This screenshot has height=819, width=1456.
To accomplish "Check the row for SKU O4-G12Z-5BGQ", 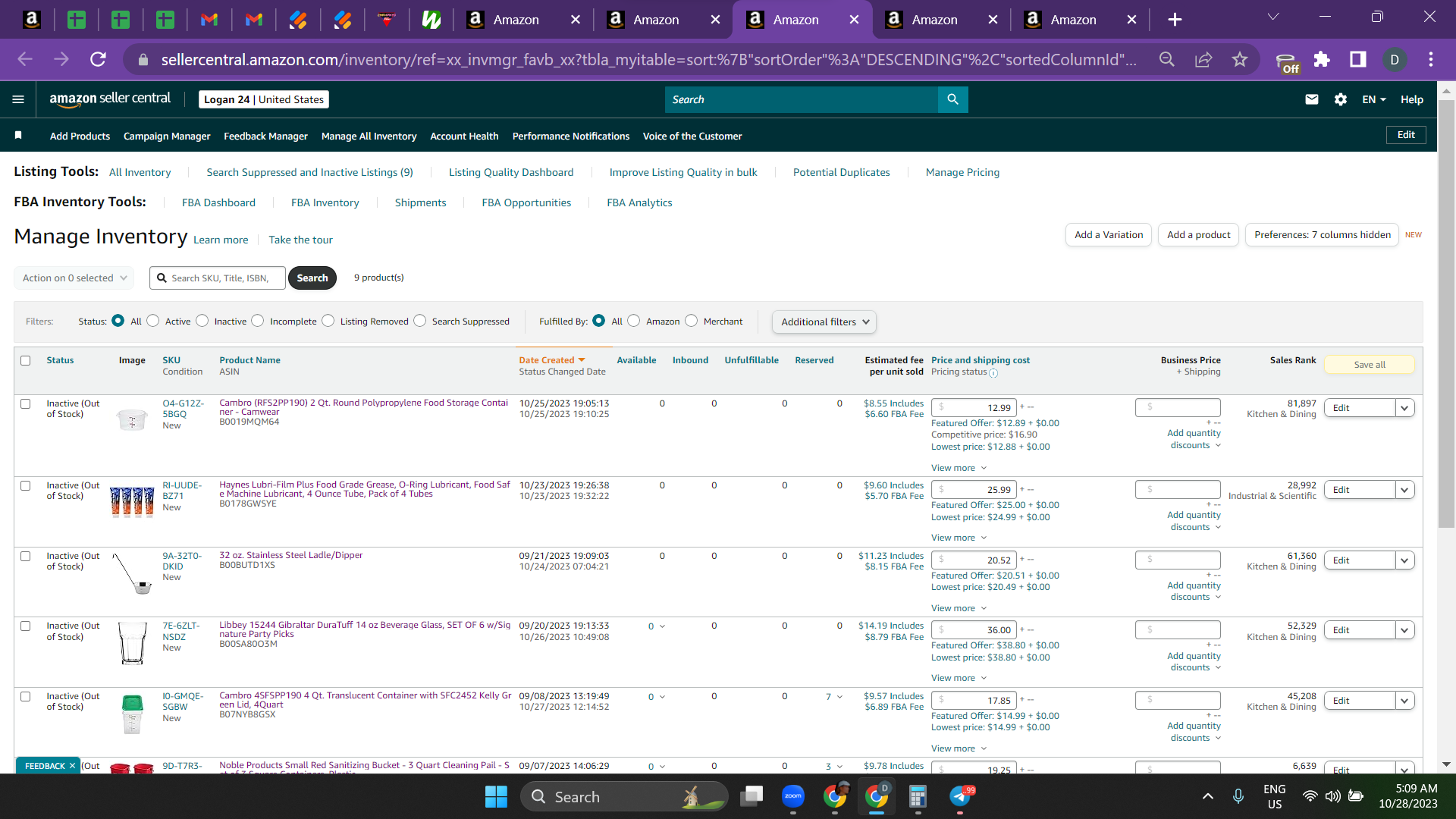I will pyautogui.click(x=26, y=403).
